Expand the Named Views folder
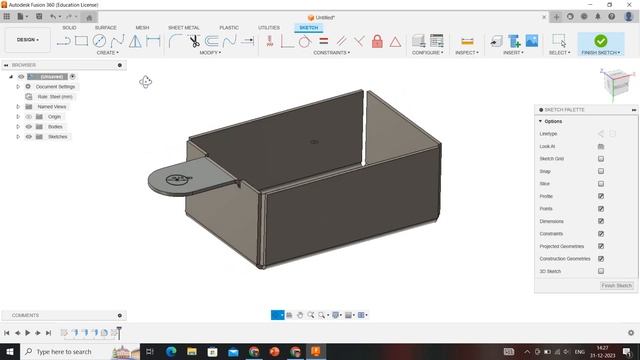 click(x=18, y=107)
